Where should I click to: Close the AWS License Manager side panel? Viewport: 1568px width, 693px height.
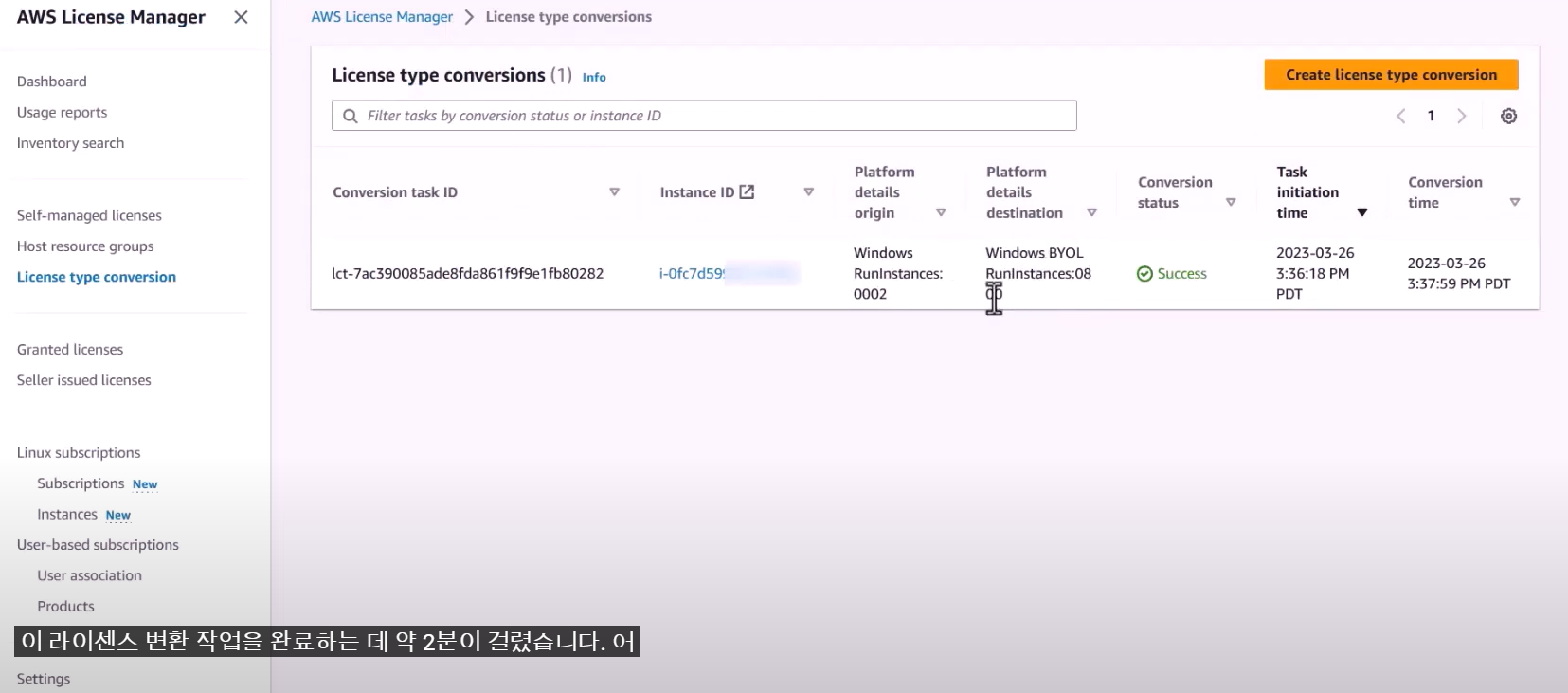pos(241,17)
